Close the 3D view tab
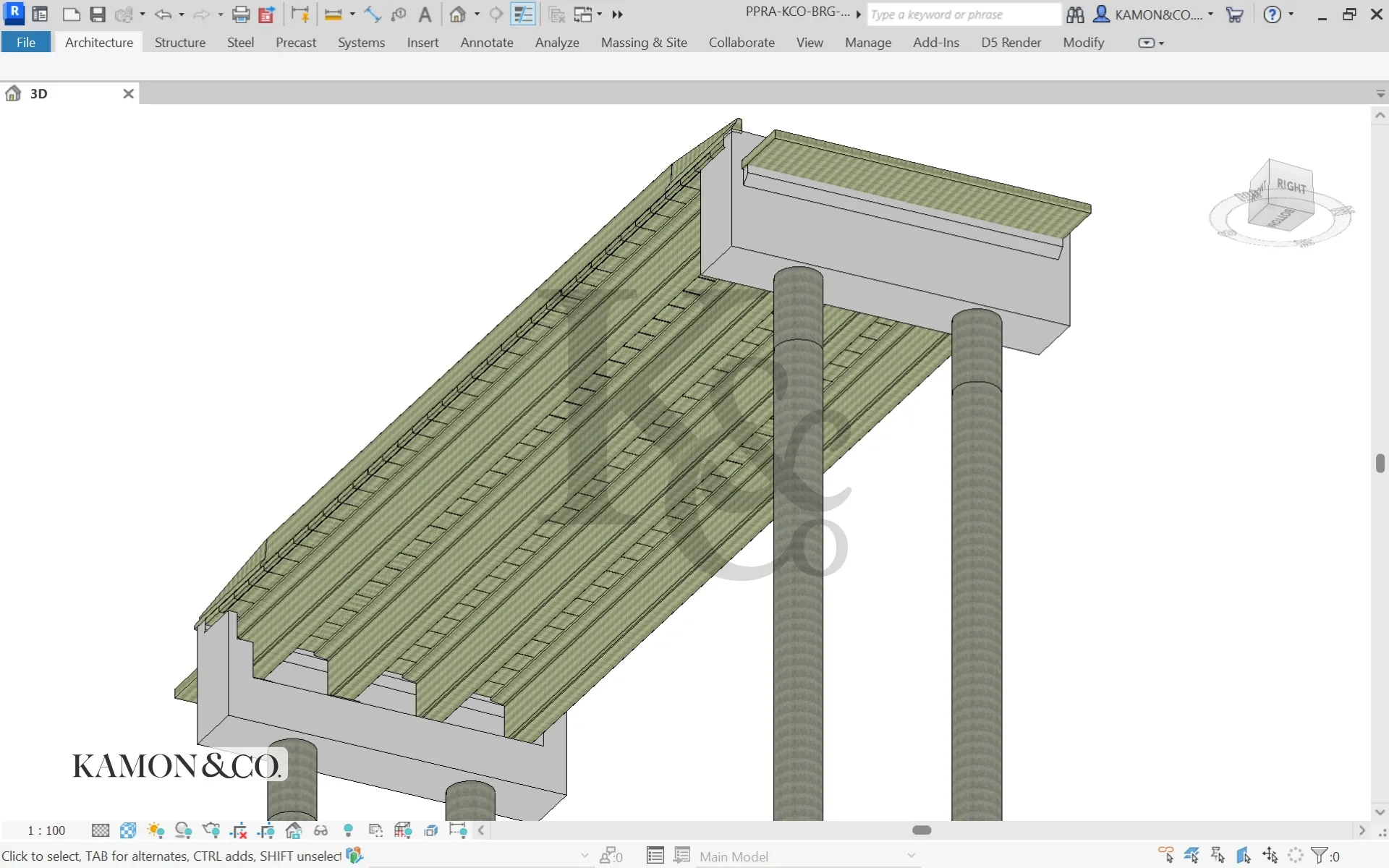 coord(128,93)
